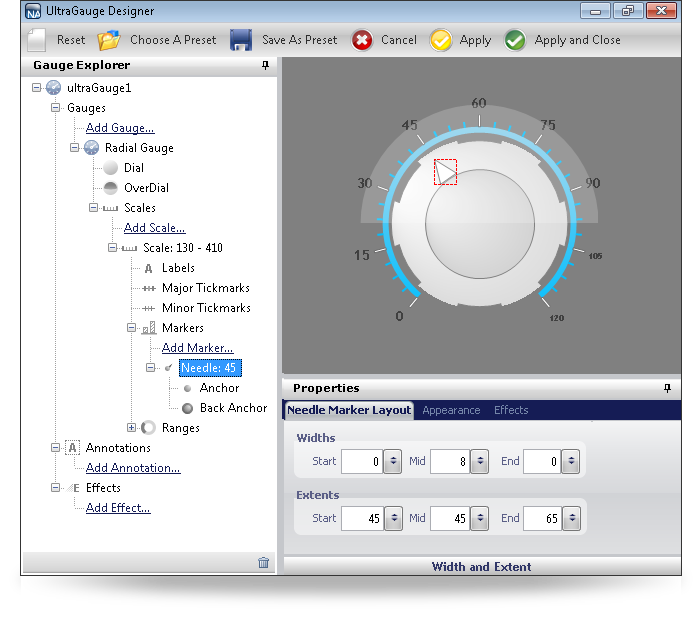Viewport: 700px width, 634px height.
Task: Click the Effects E icon
Action: coord(73,488)
